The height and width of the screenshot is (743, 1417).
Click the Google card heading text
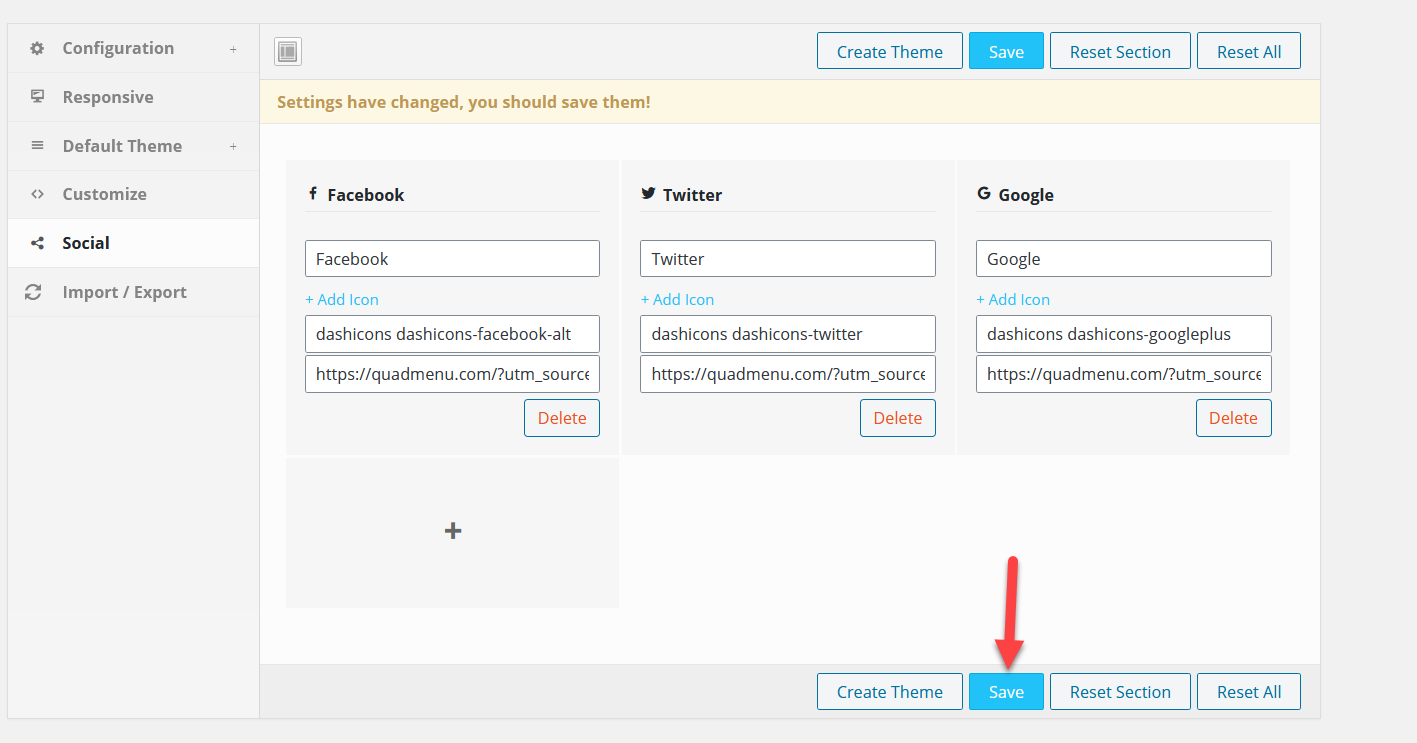click(1026, 194)
